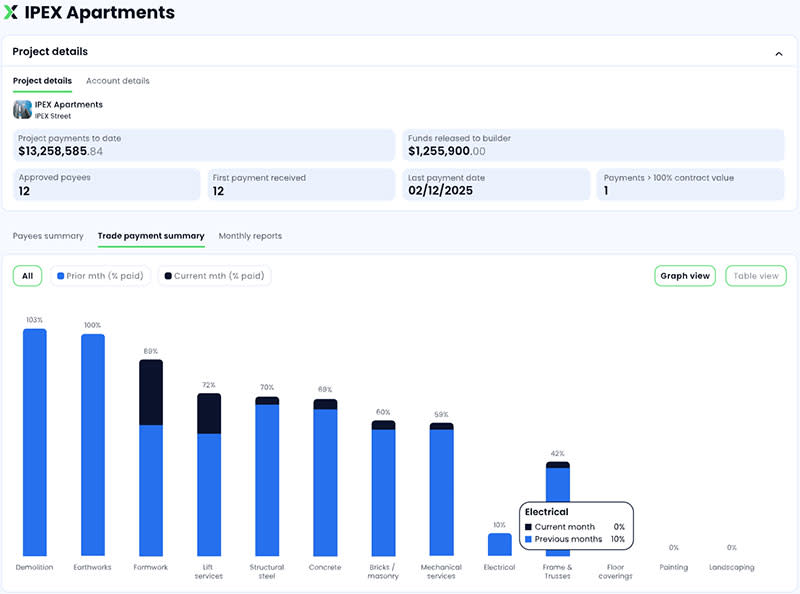Viewport: 800px width, 594px height.
Task: Click the Floor coverings axis label
Action: [615, 571]
